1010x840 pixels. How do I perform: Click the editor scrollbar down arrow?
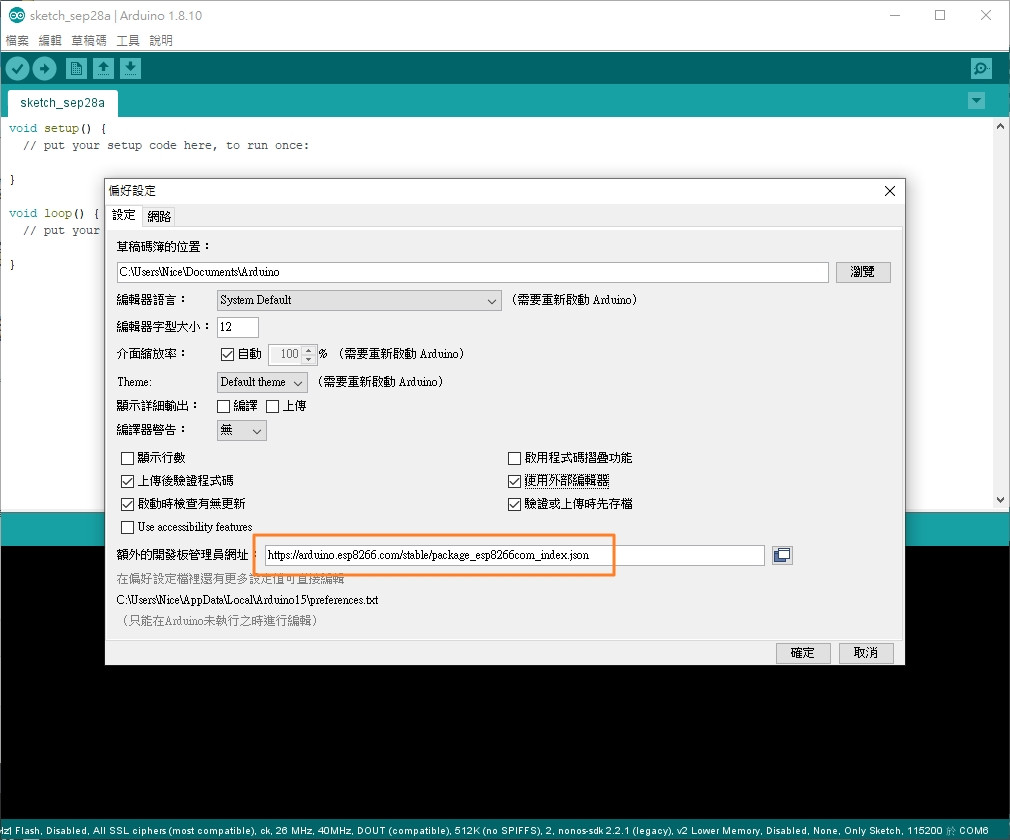pyautogui.click(x=1000, y=500)
